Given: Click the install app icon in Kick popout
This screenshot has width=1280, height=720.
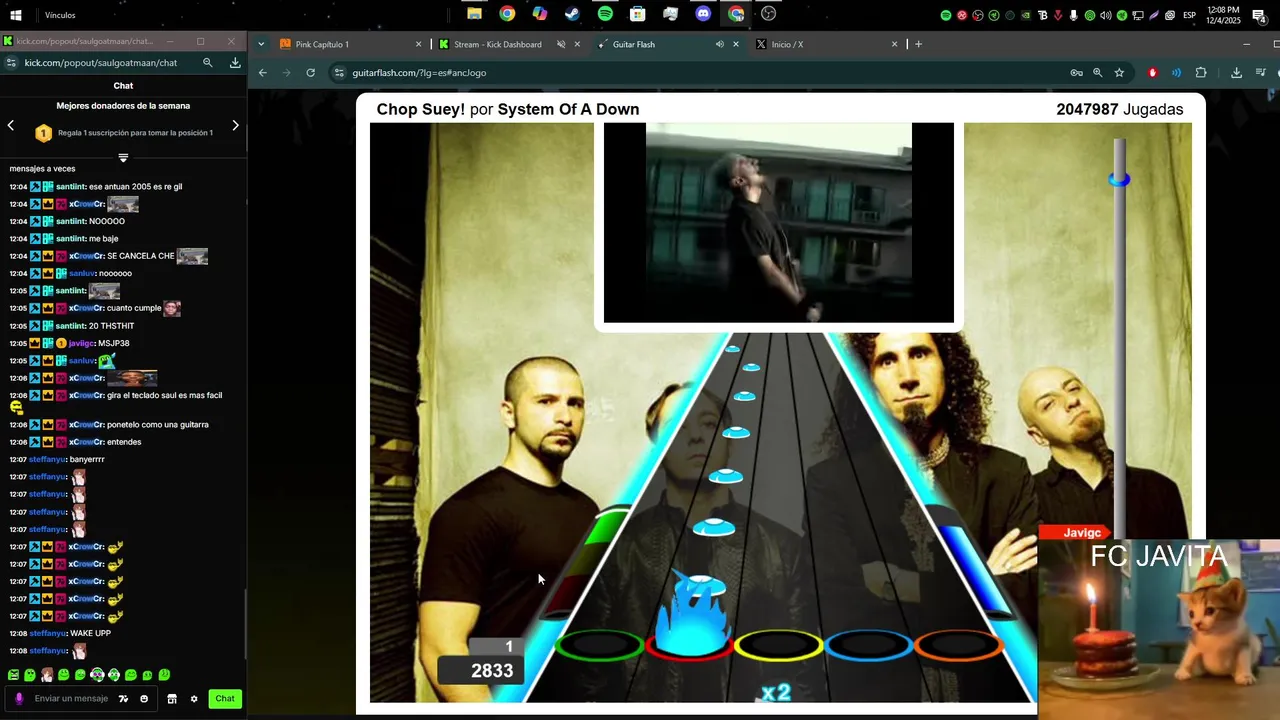Looking at the screenshot, I should click(x=235, y=62).
